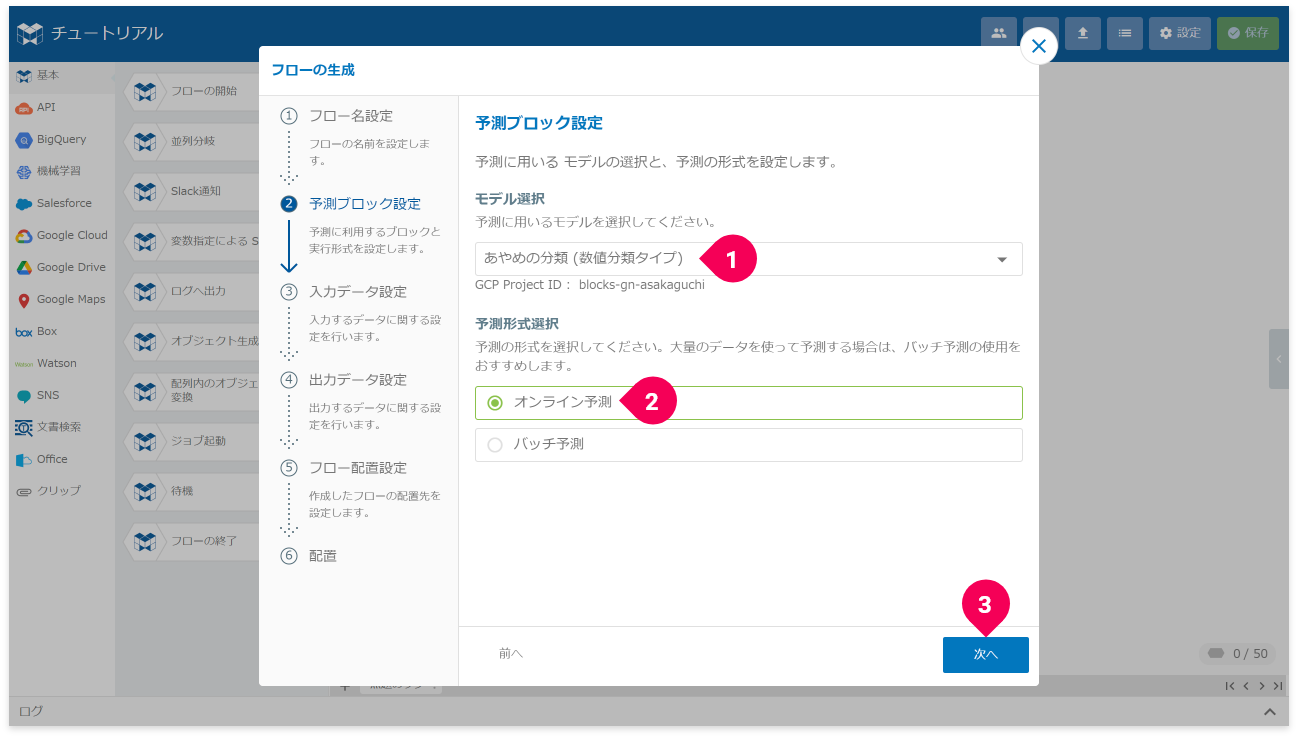Click the API category icon in sidebar
Viewport: 1298px width, 738px height.
tap(24, 108)
